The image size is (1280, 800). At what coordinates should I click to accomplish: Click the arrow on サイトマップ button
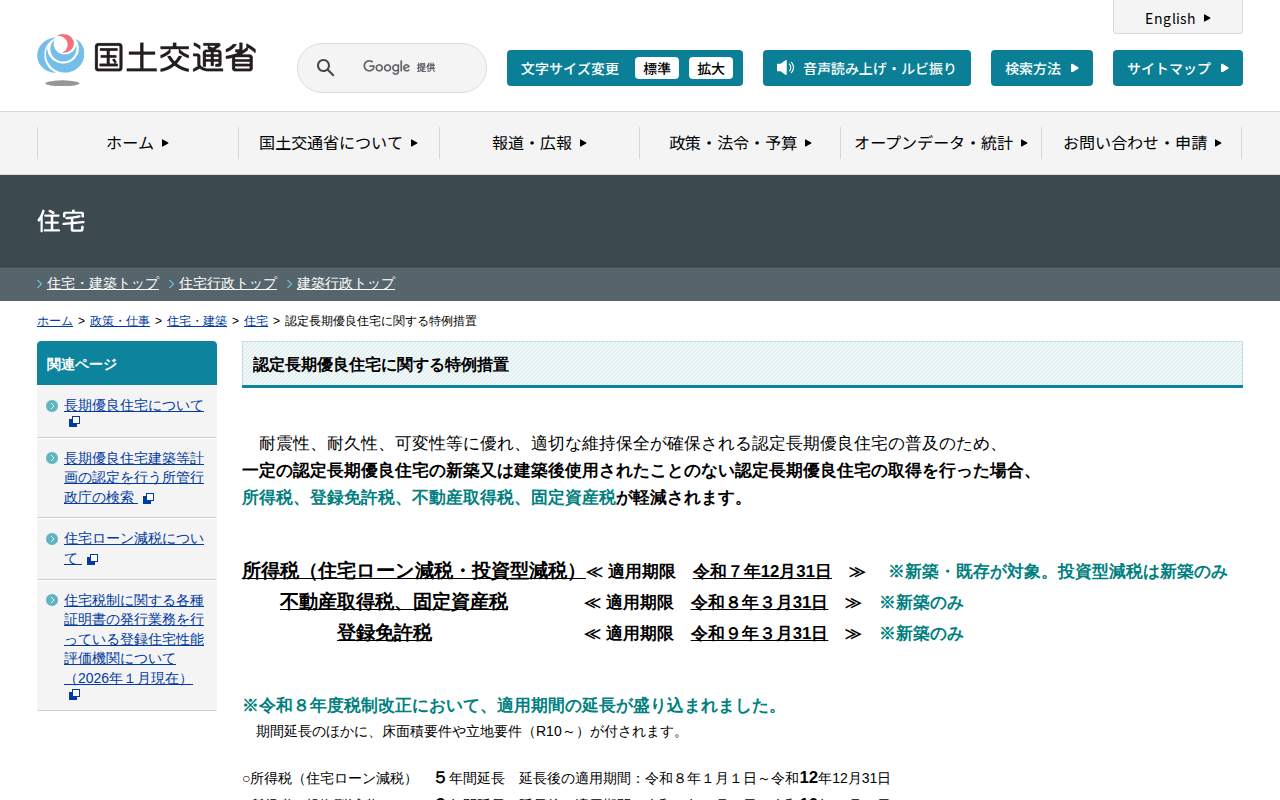tap(1225, 68)
